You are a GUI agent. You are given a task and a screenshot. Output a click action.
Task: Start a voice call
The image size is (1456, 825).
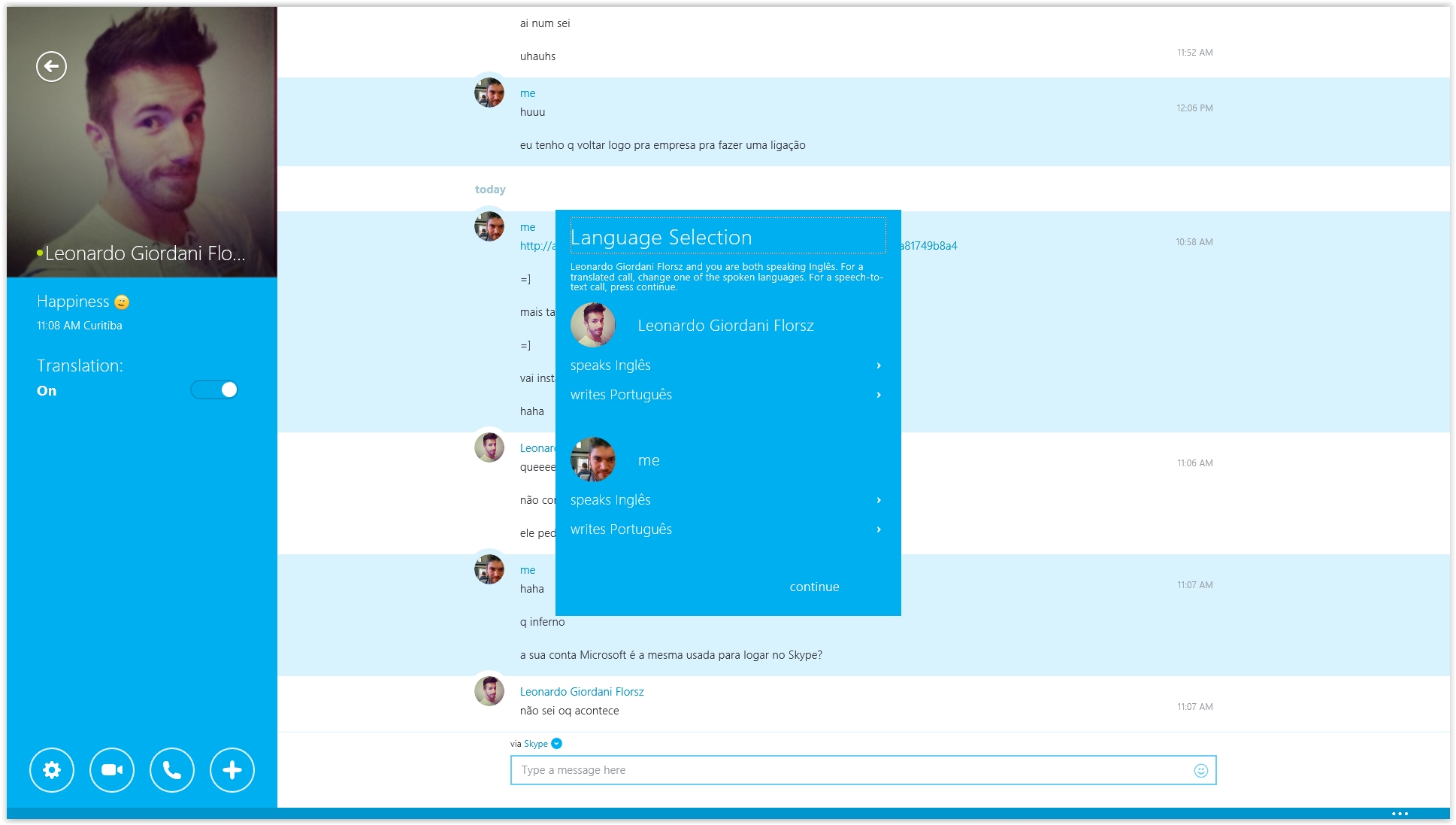click(172, 769)
